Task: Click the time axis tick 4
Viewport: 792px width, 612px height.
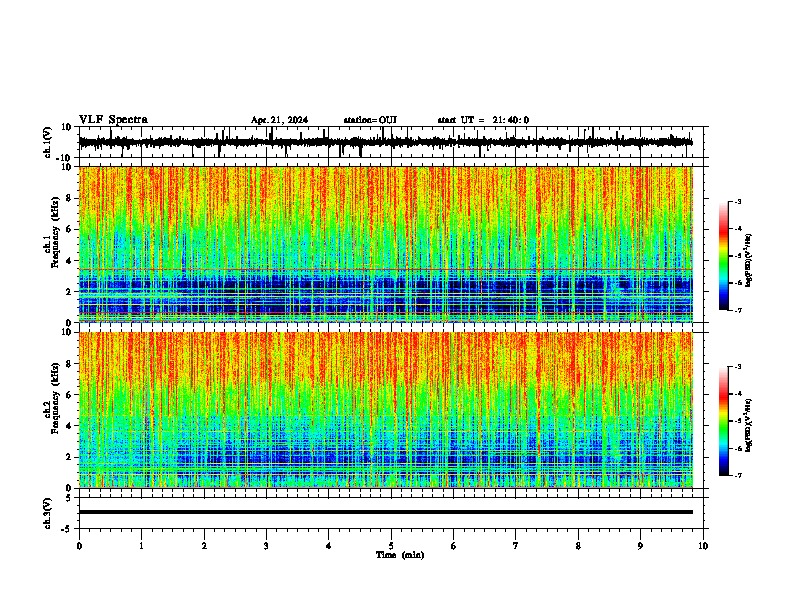Action: [329, 546]
